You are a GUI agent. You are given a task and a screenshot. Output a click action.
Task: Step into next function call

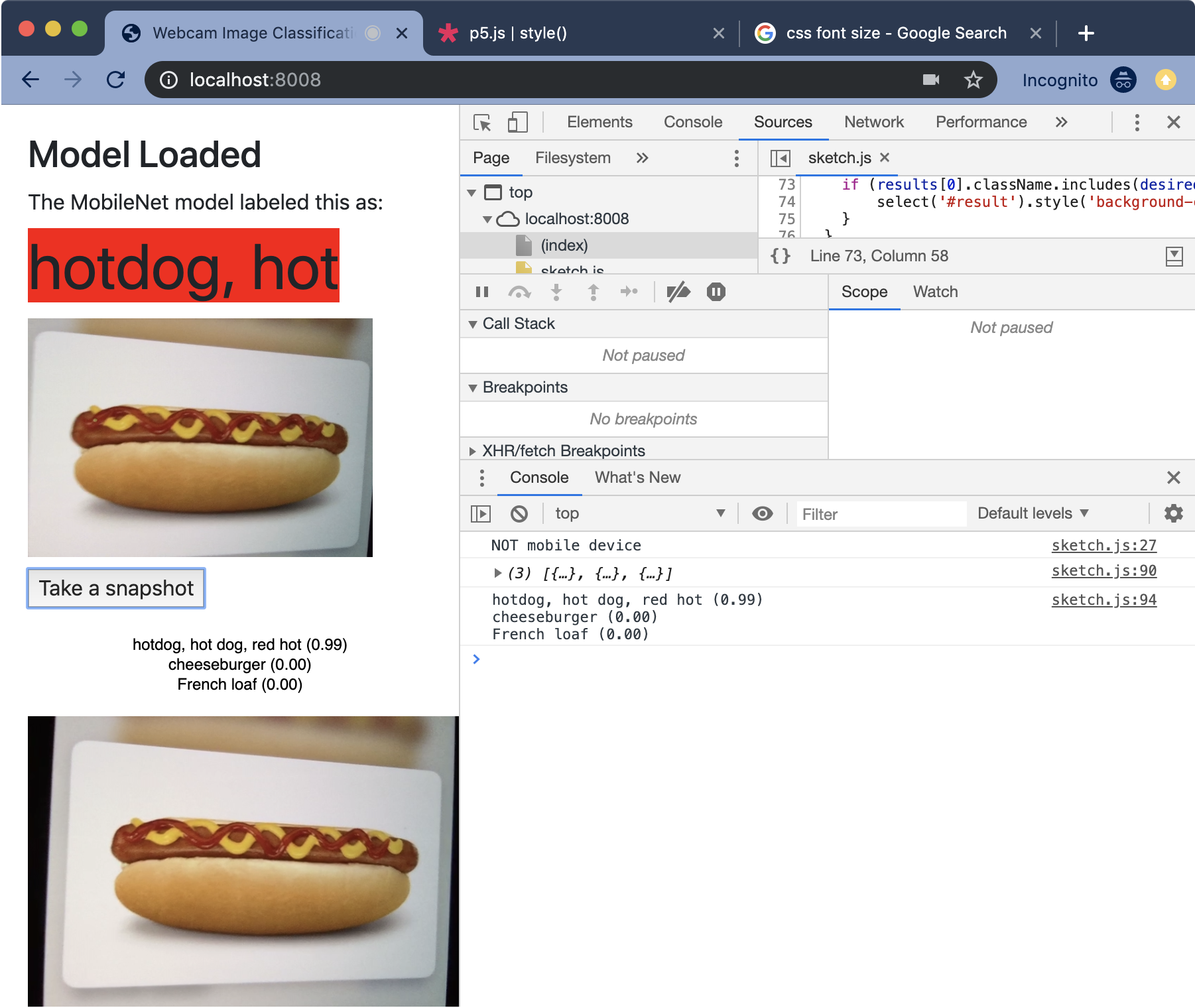556,292
